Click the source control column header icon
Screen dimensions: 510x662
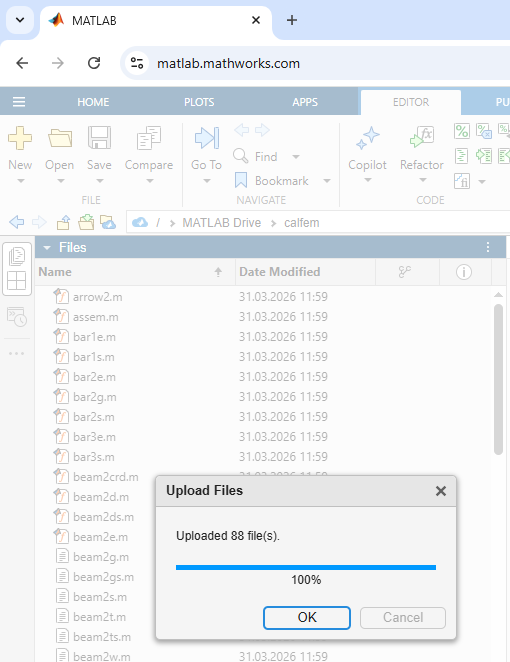click(404, 272)
